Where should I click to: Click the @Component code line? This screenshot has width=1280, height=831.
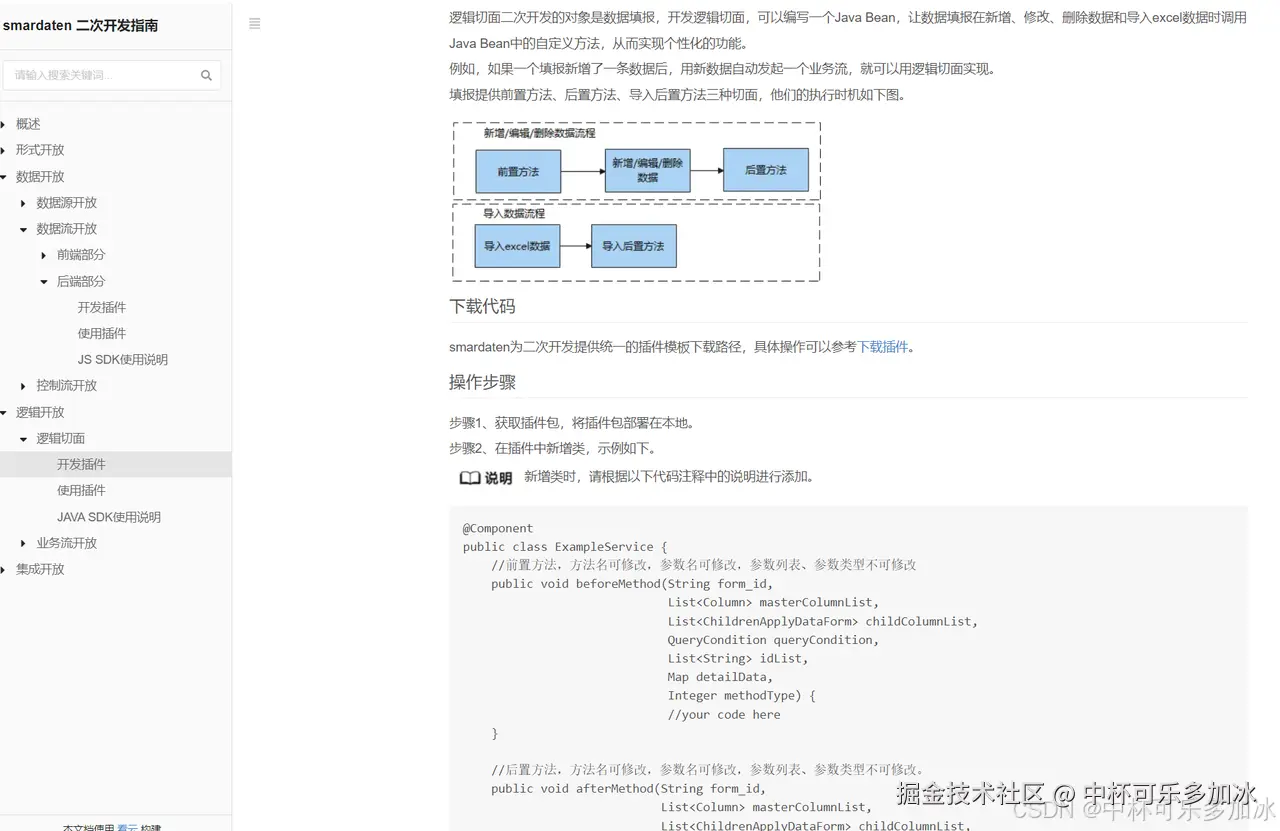point(498,529)
